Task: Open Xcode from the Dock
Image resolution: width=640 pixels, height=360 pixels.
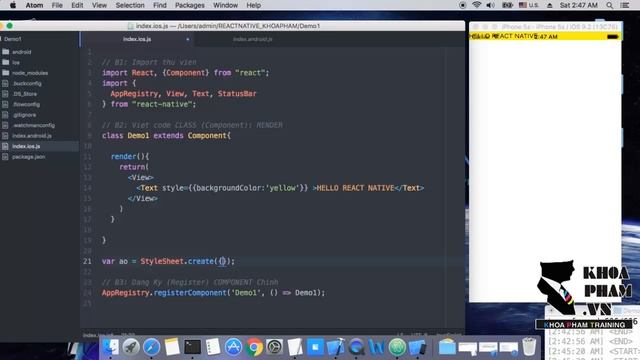Action: (336, 347)
